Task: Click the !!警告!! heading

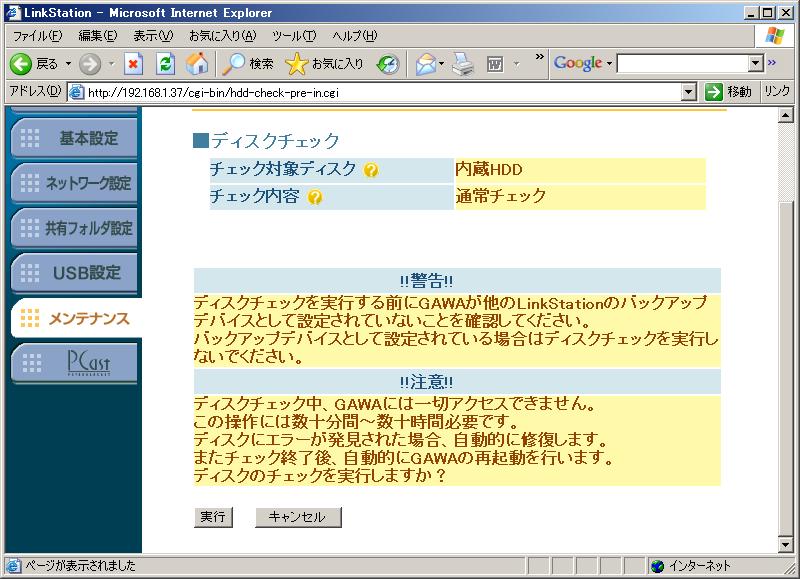Action: click(x=426, y=281)
